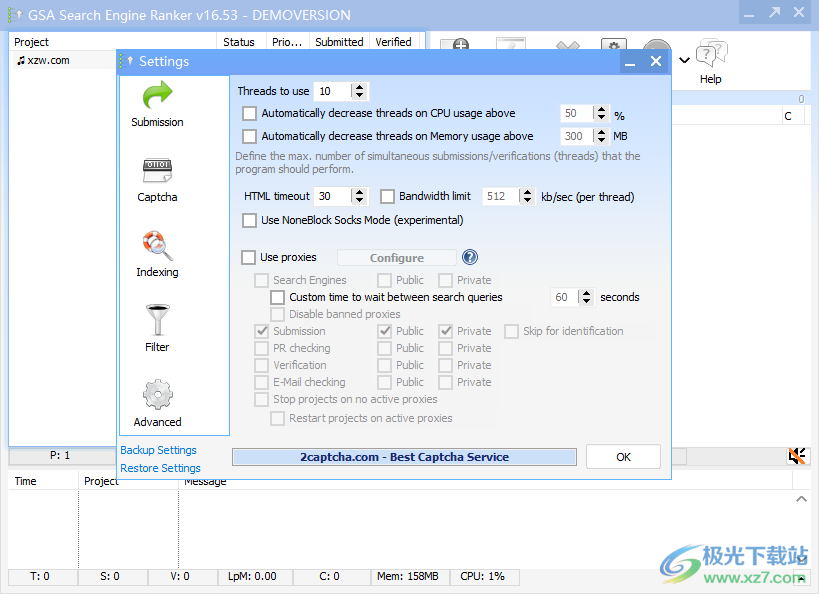Sort by the Submitted column header

click(x=339, y=42)
